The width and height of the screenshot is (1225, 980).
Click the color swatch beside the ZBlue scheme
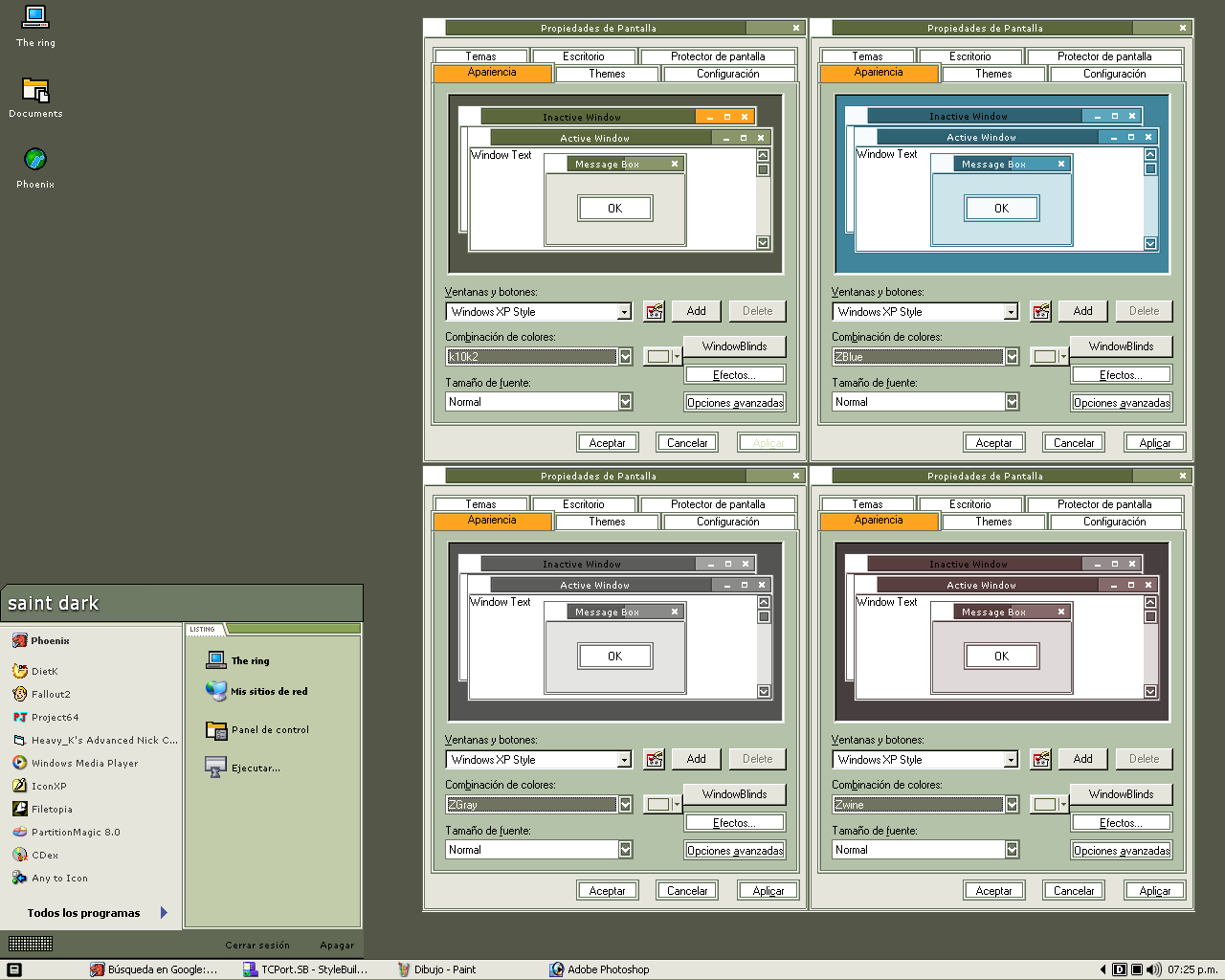click(x=1044, y=357)
